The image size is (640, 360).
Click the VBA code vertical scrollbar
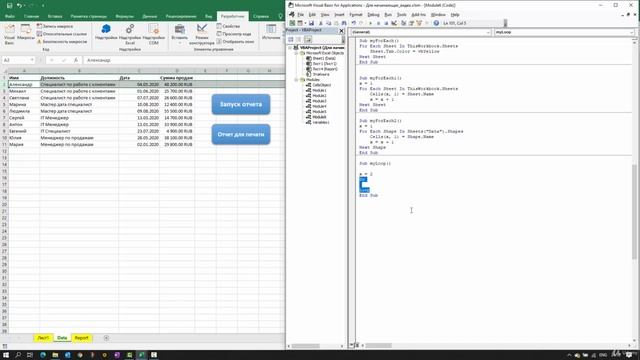634,211
